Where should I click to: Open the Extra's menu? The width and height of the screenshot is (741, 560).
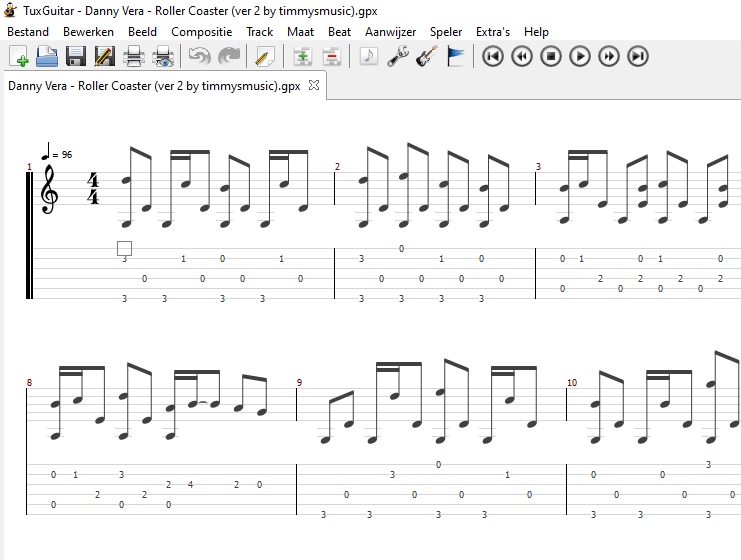(493, 32)
